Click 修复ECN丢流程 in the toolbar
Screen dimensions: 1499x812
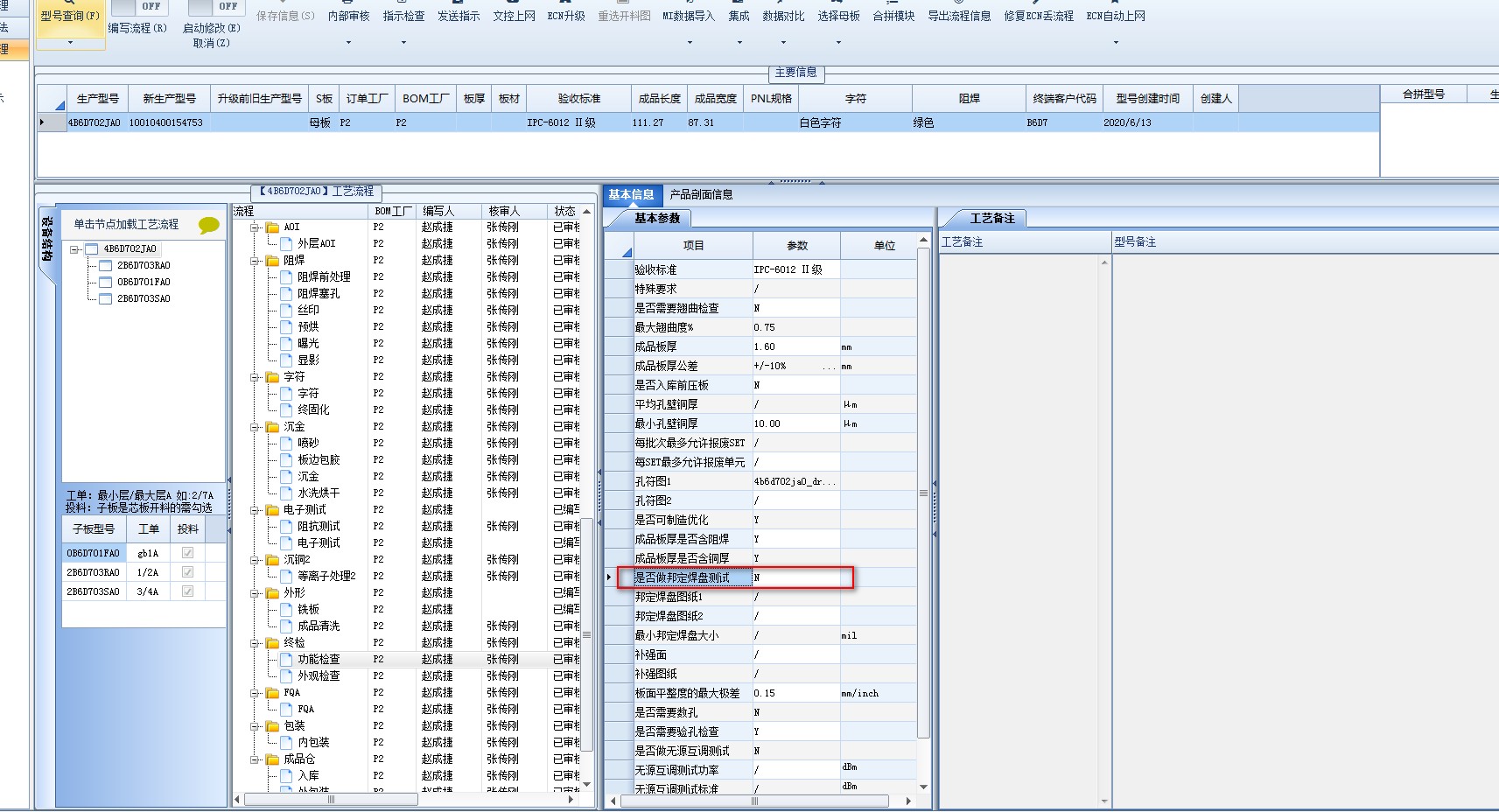pyautogui.click(x=1039, y=16)
